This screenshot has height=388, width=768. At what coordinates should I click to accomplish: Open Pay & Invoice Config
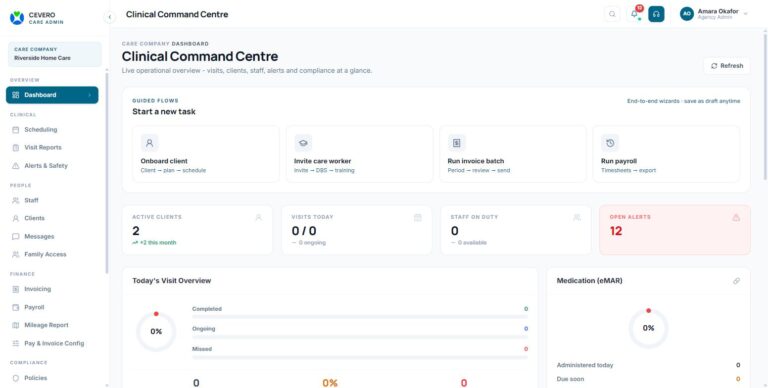pos(52,343)
